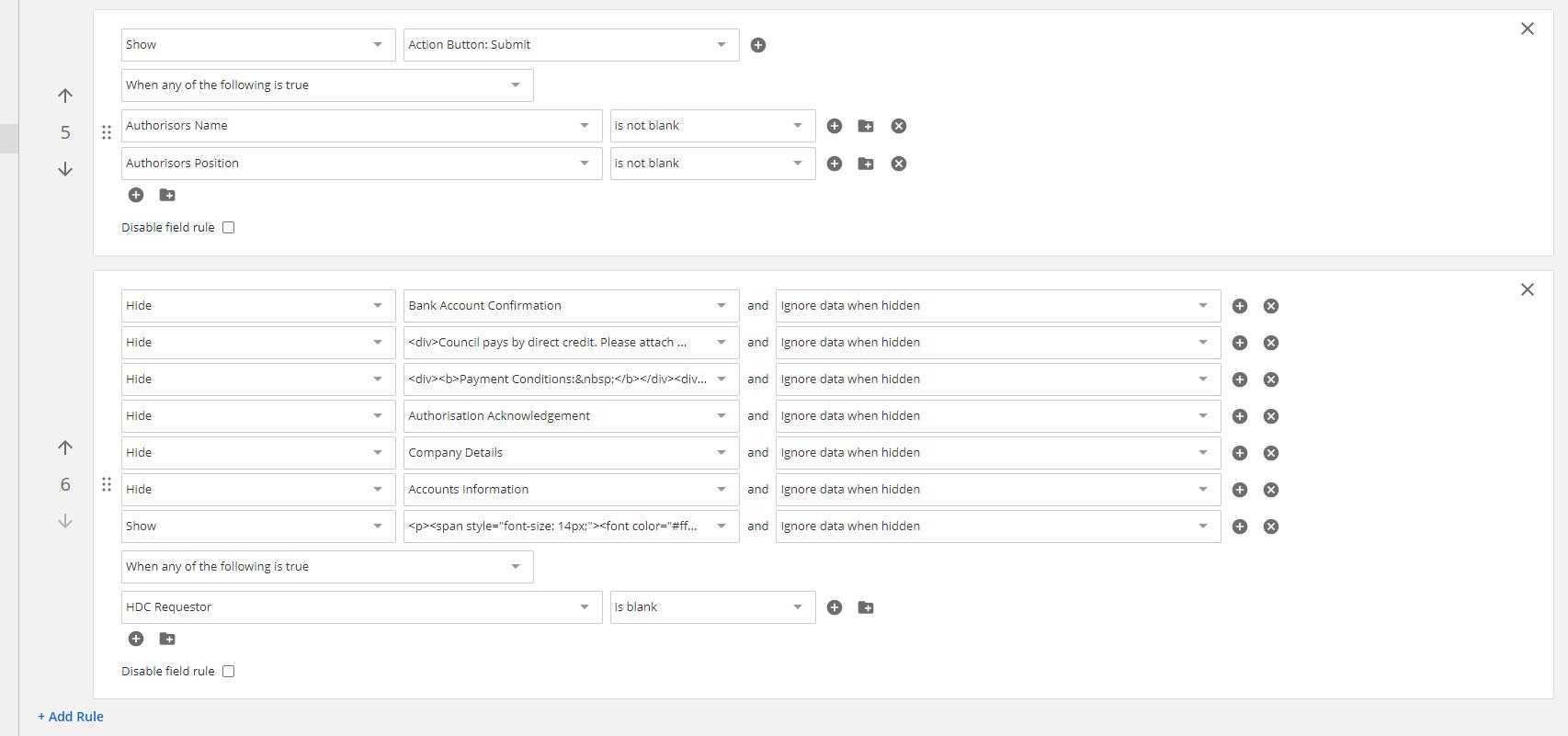Add condition group after Authorisors Position row
This screenshot has width=1568, height=736.
(865, 164)
